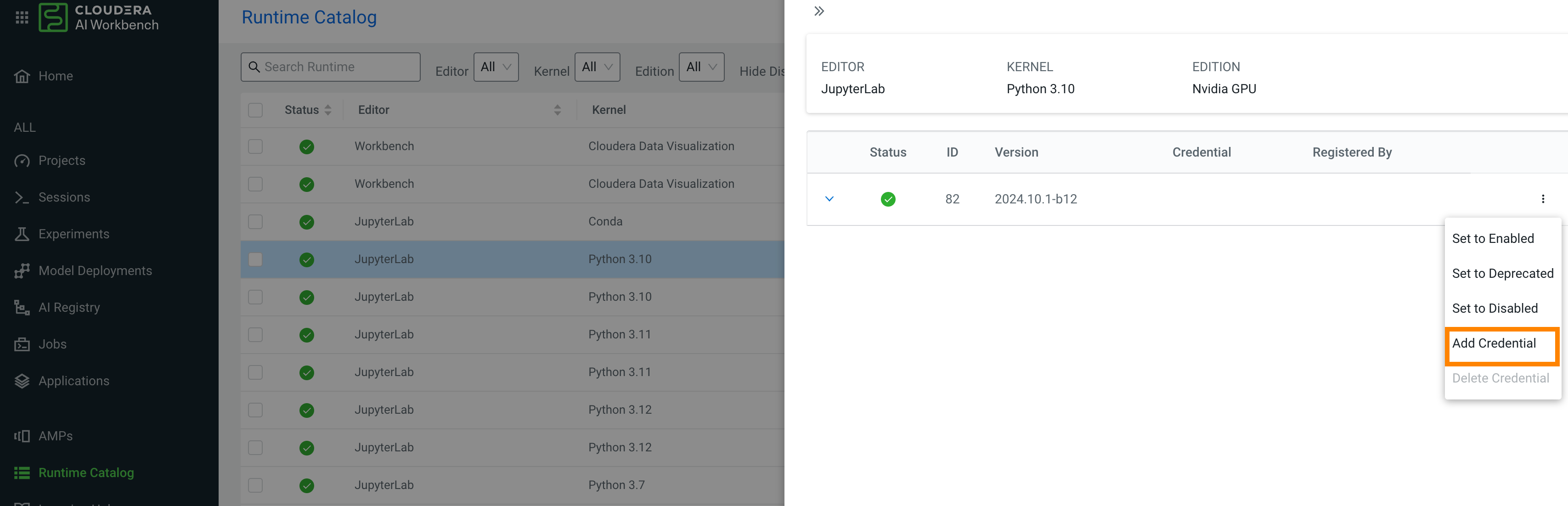Collapse the side panel with double-chevron icon

[819, 11]
